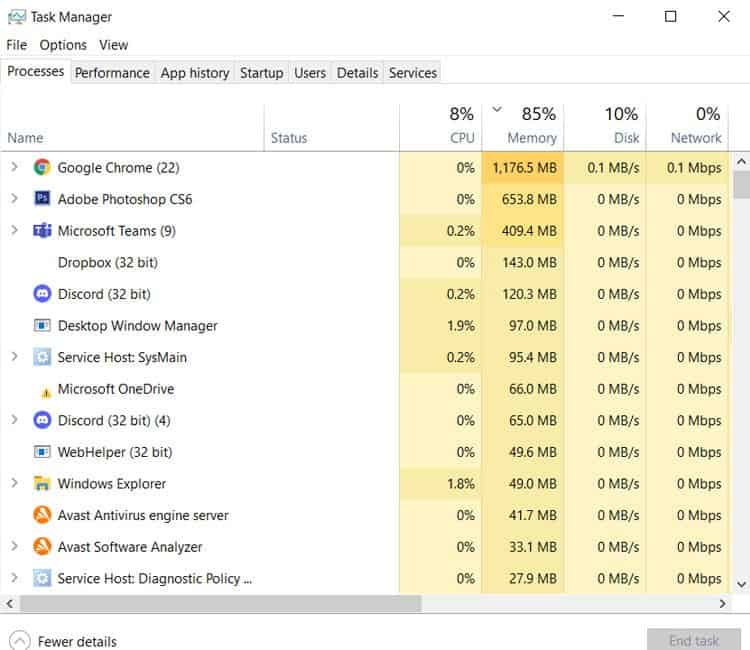
Task: Switch to the App history tab
Action: [195, 73]
